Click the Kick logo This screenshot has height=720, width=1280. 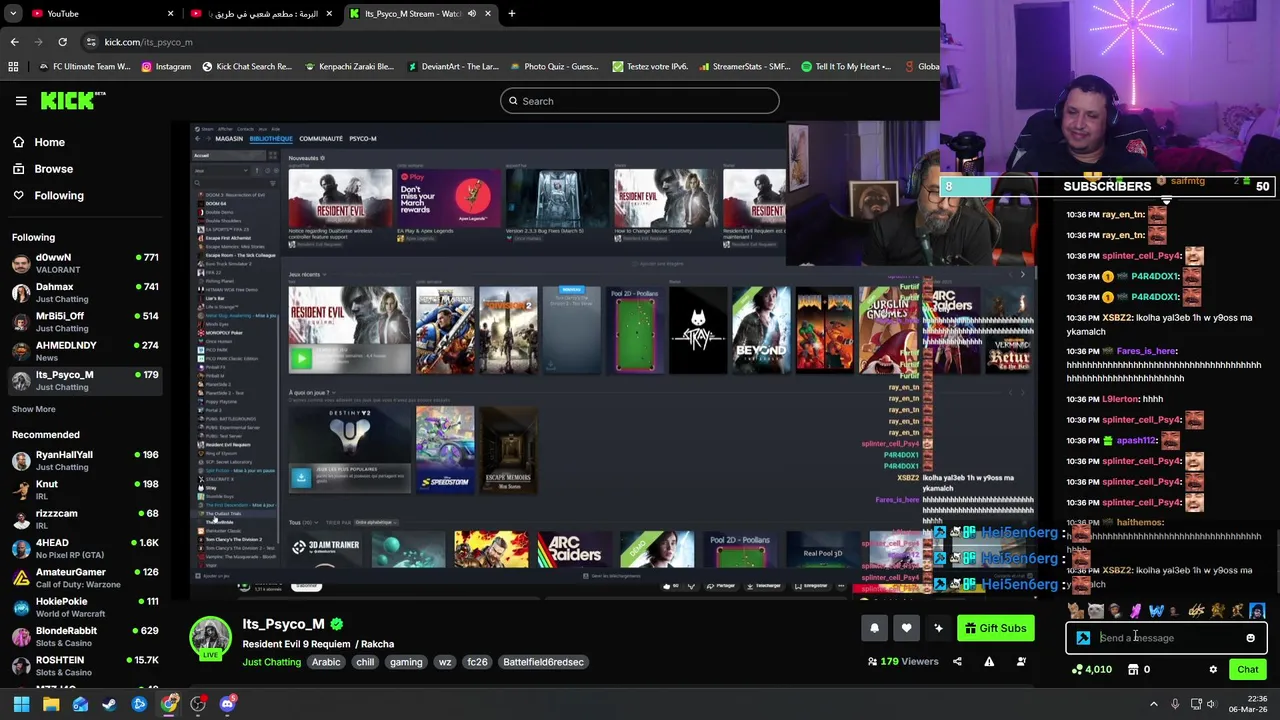click(x=73, y=100)
